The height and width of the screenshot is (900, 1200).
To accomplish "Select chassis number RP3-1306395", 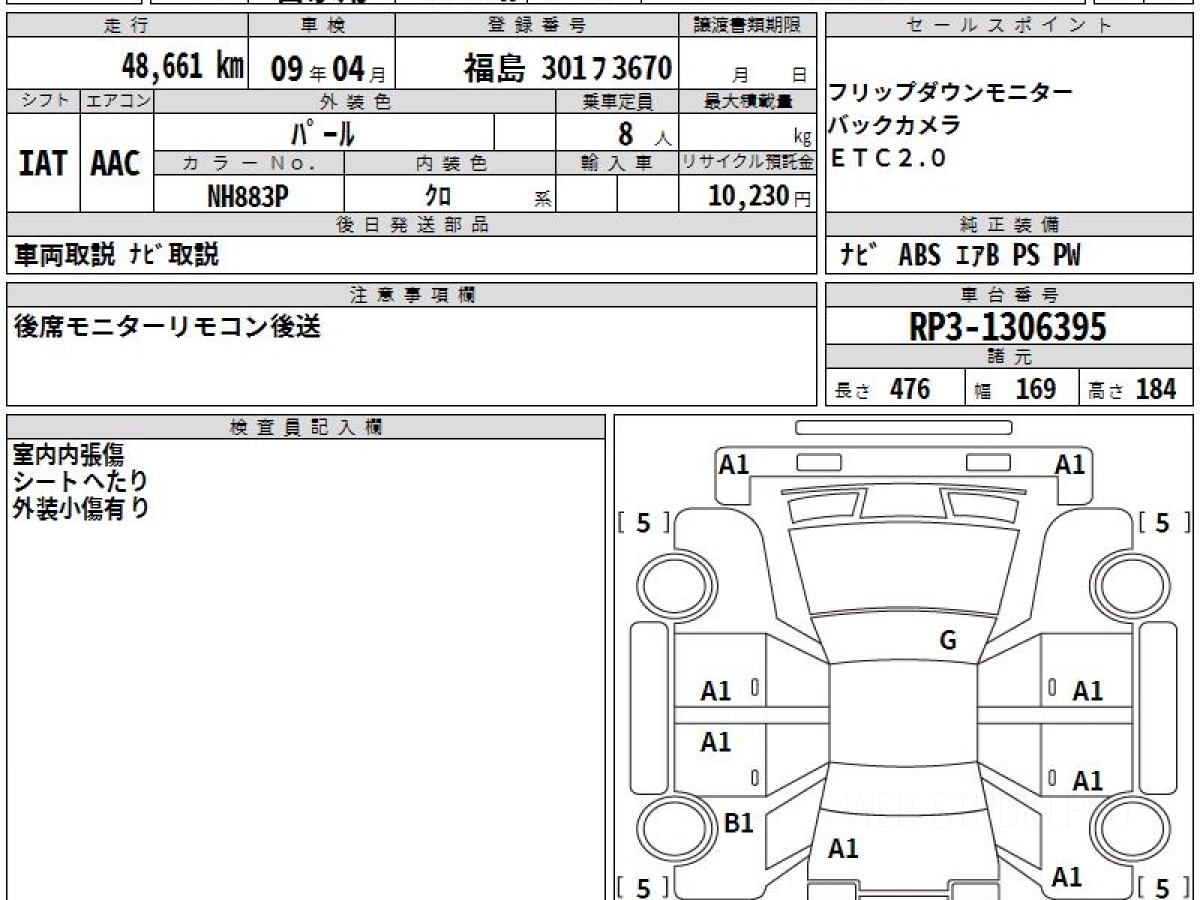I will click(1007, 327).
